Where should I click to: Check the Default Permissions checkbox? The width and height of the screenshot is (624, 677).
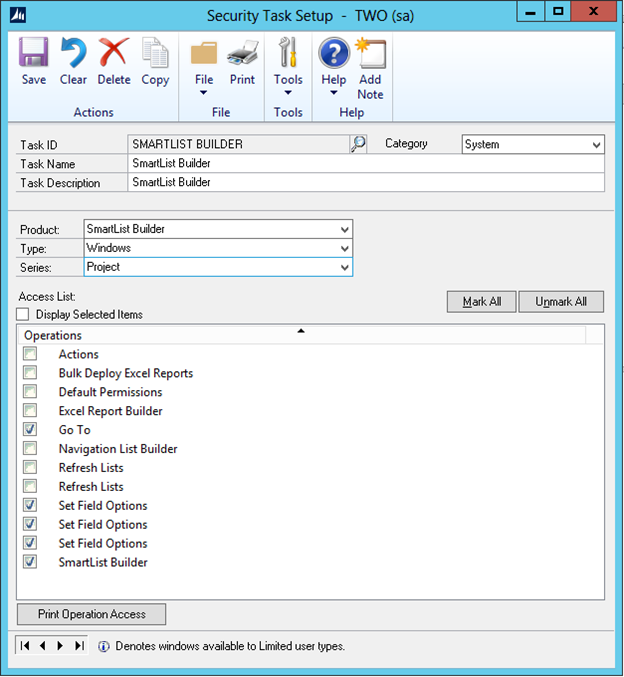click(x=30, y=392)
